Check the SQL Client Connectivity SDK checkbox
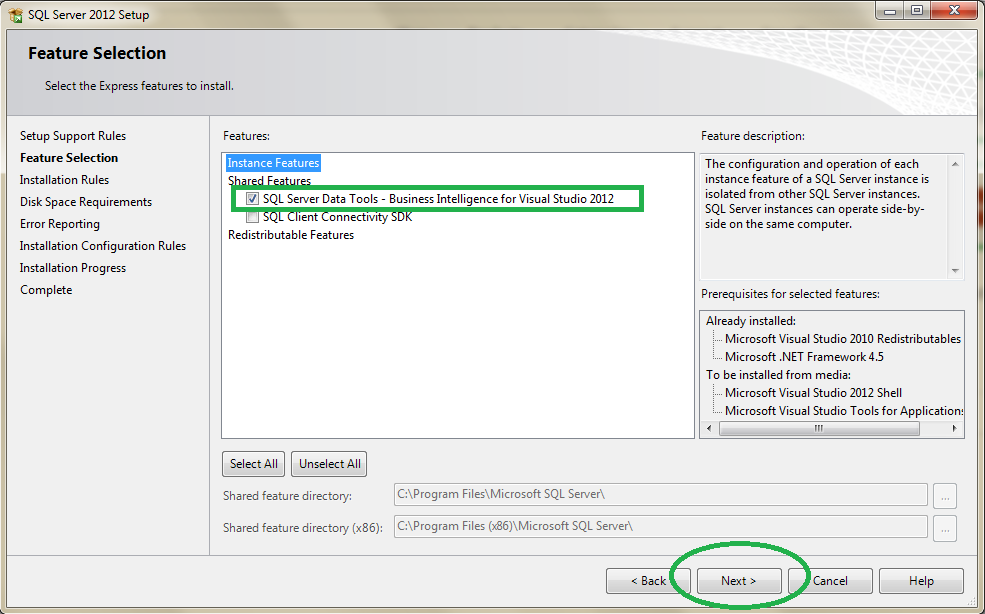Image resolution: width=985 pixels, height=614 pixels. tap(253, 217)
